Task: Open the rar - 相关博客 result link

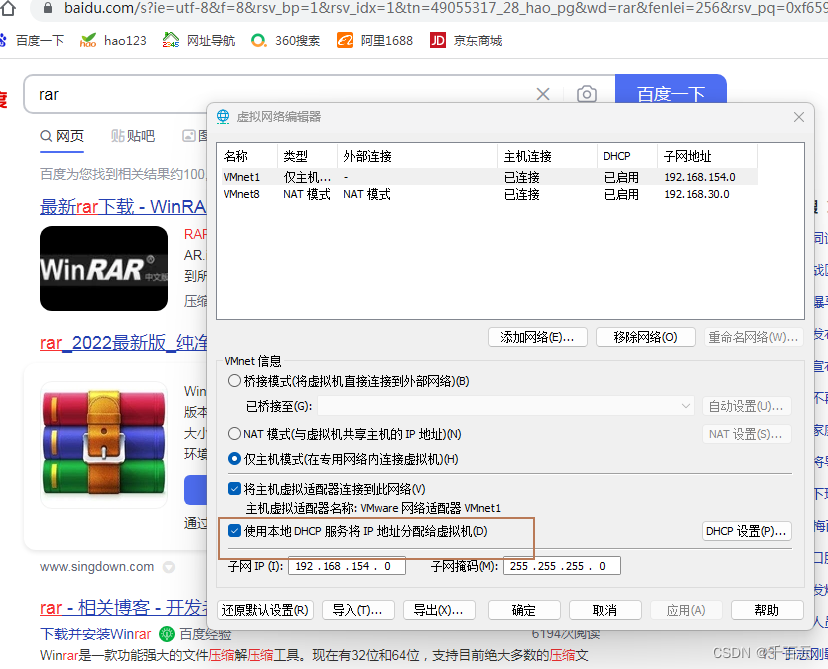Action: [x=124, y=608]
